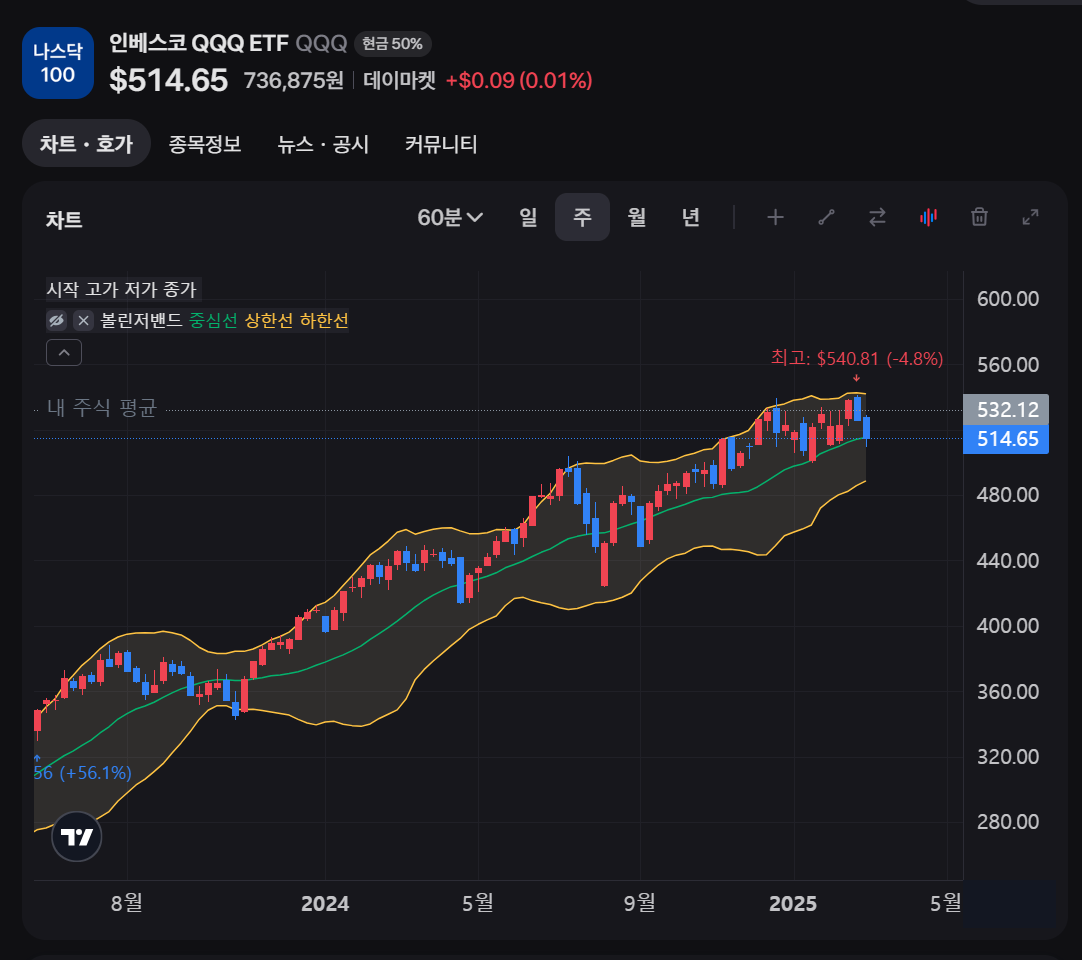Click the 상한선 legend label
This screenshot has height=960, width=1082.
tap(269, 320)
